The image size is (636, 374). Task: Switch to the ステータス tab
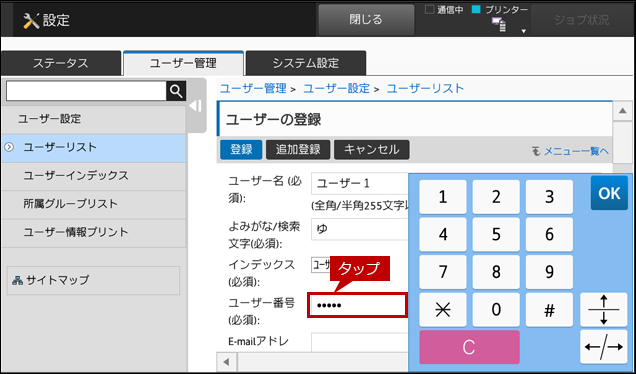click(x=61, y=63)
